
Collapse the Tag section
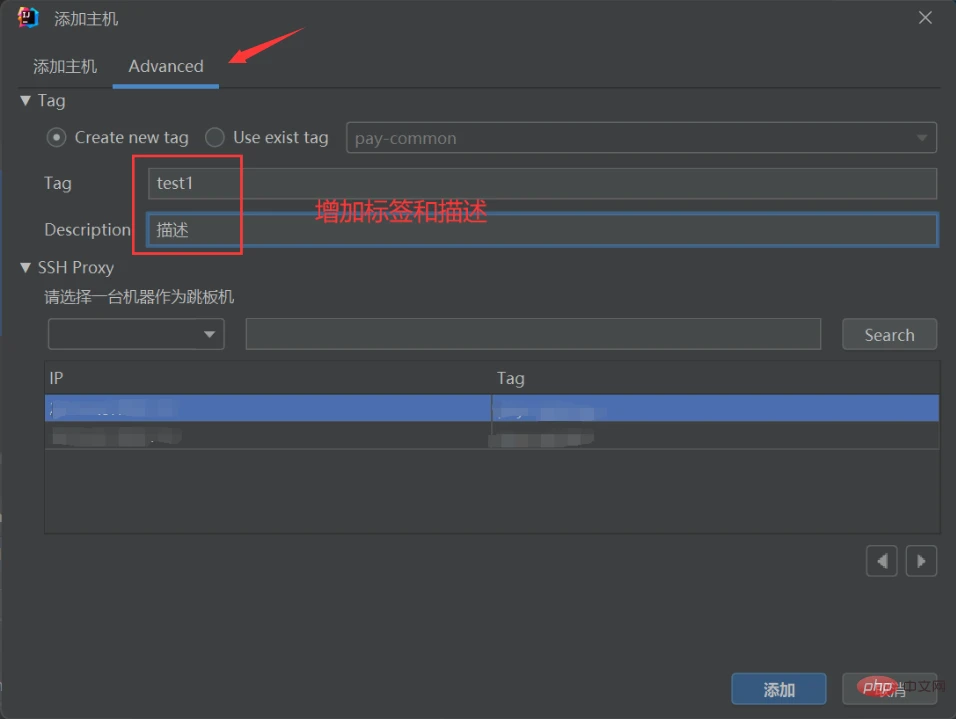(26, 101)
